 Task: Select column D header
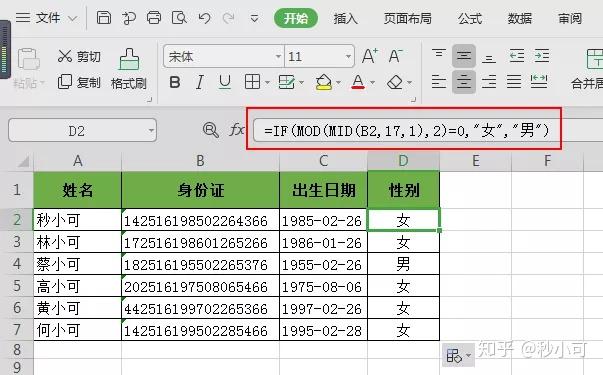[x=403, y=161]
